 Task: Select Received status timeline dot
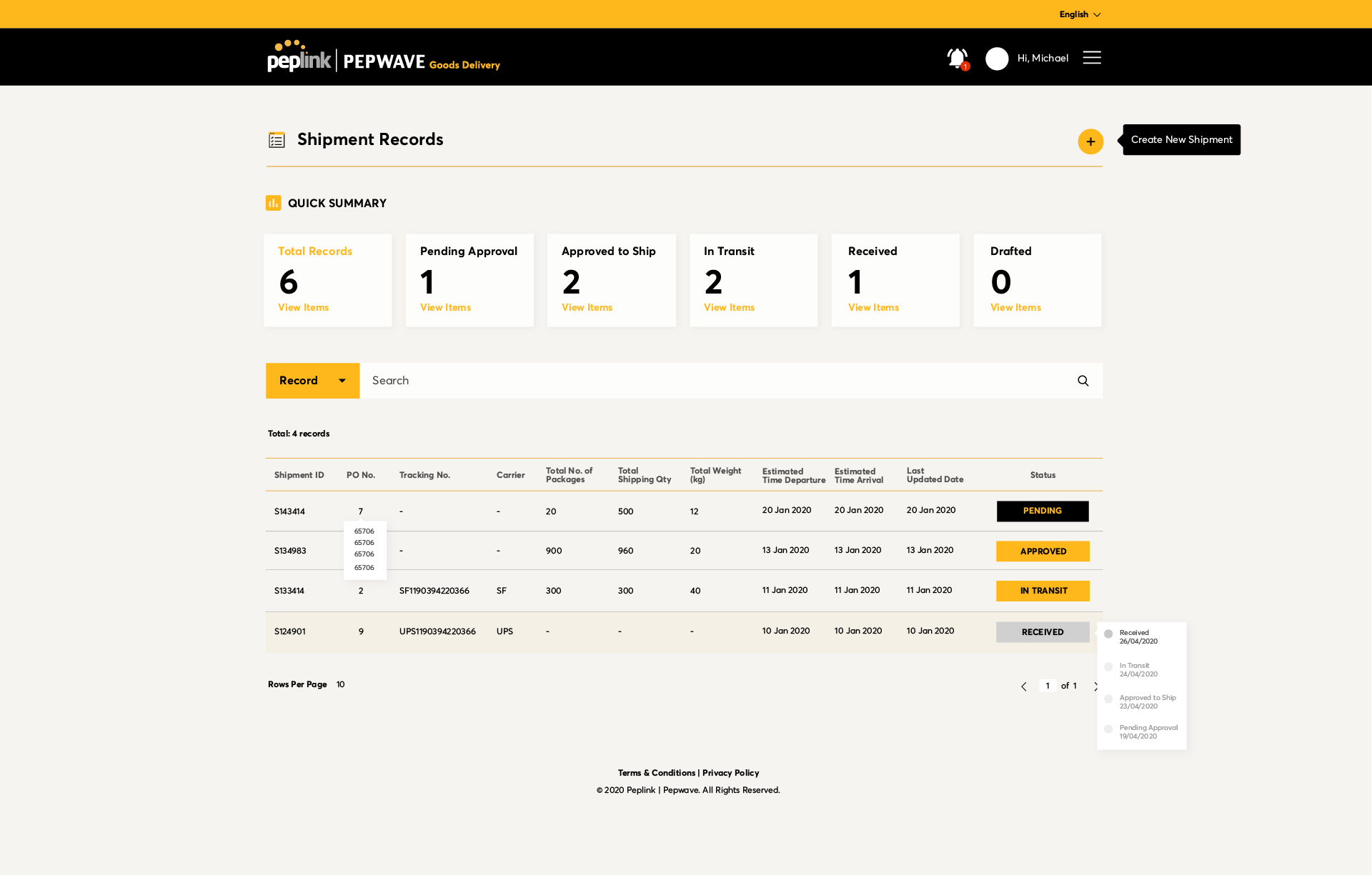coord(1108,634)
